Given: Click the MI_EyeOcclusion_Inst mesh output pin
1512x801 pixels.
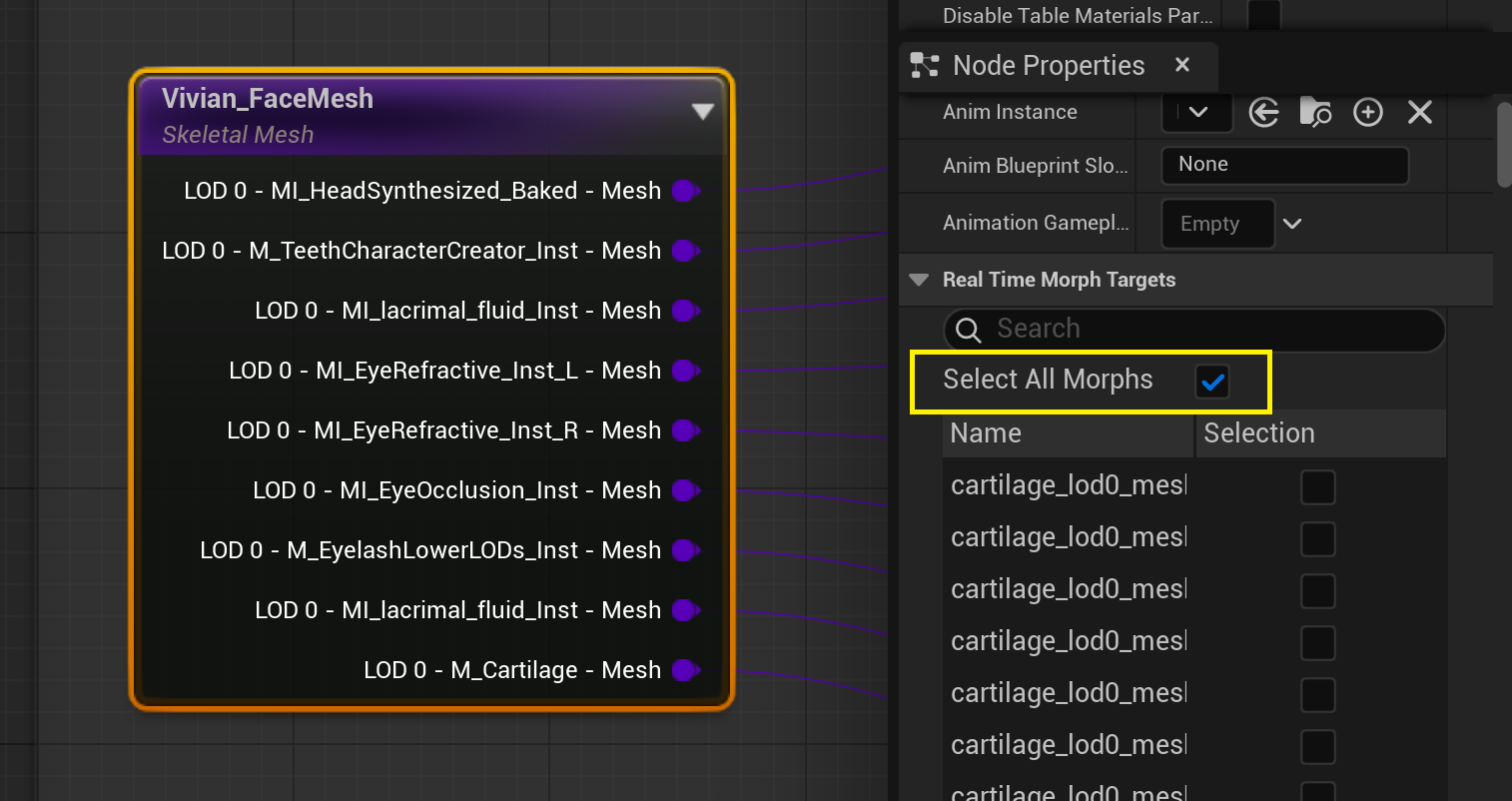Looking at the screenshot, I should (x=686, y=490).
